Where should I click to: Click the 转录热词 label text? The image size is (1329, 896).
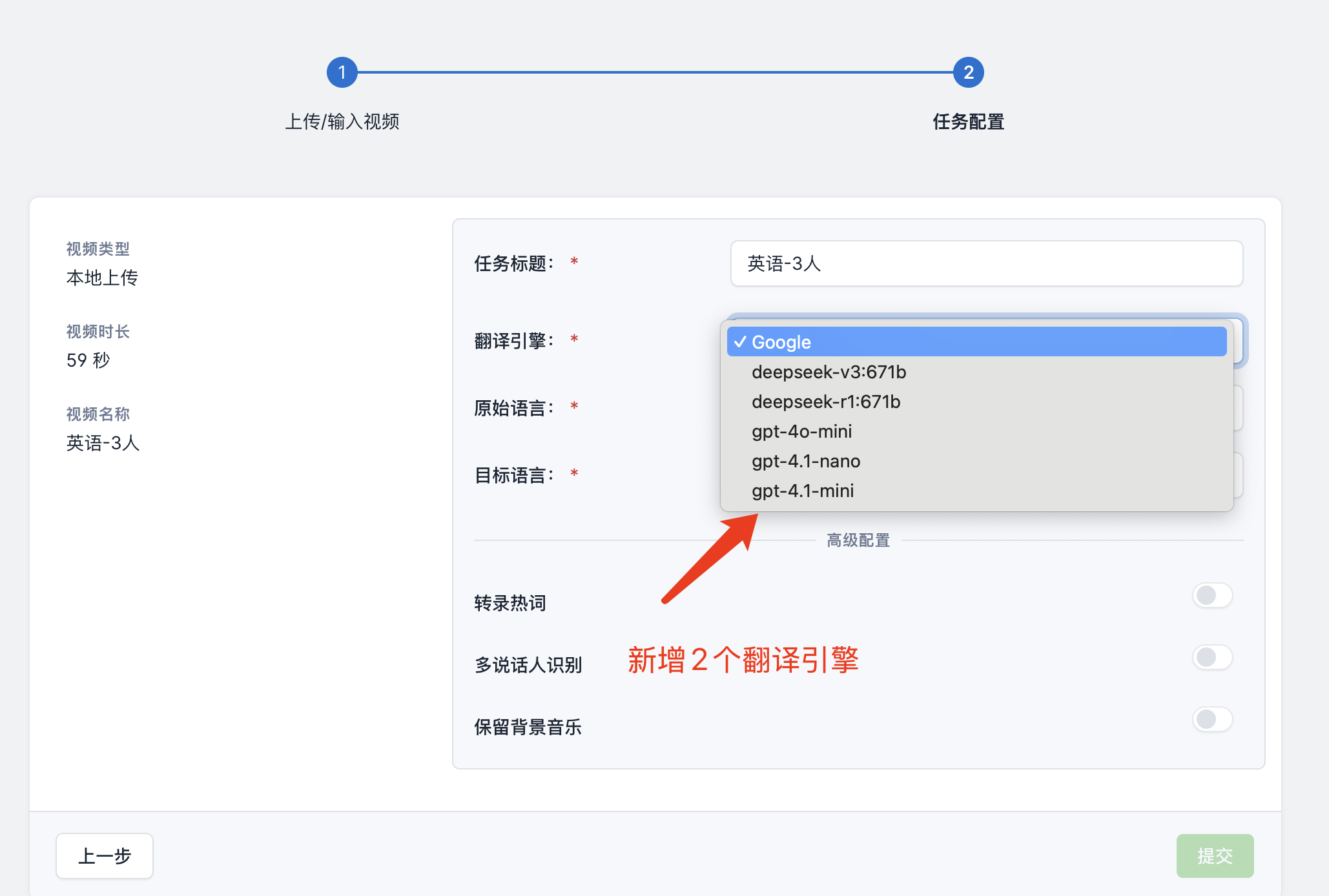(510, 603)
